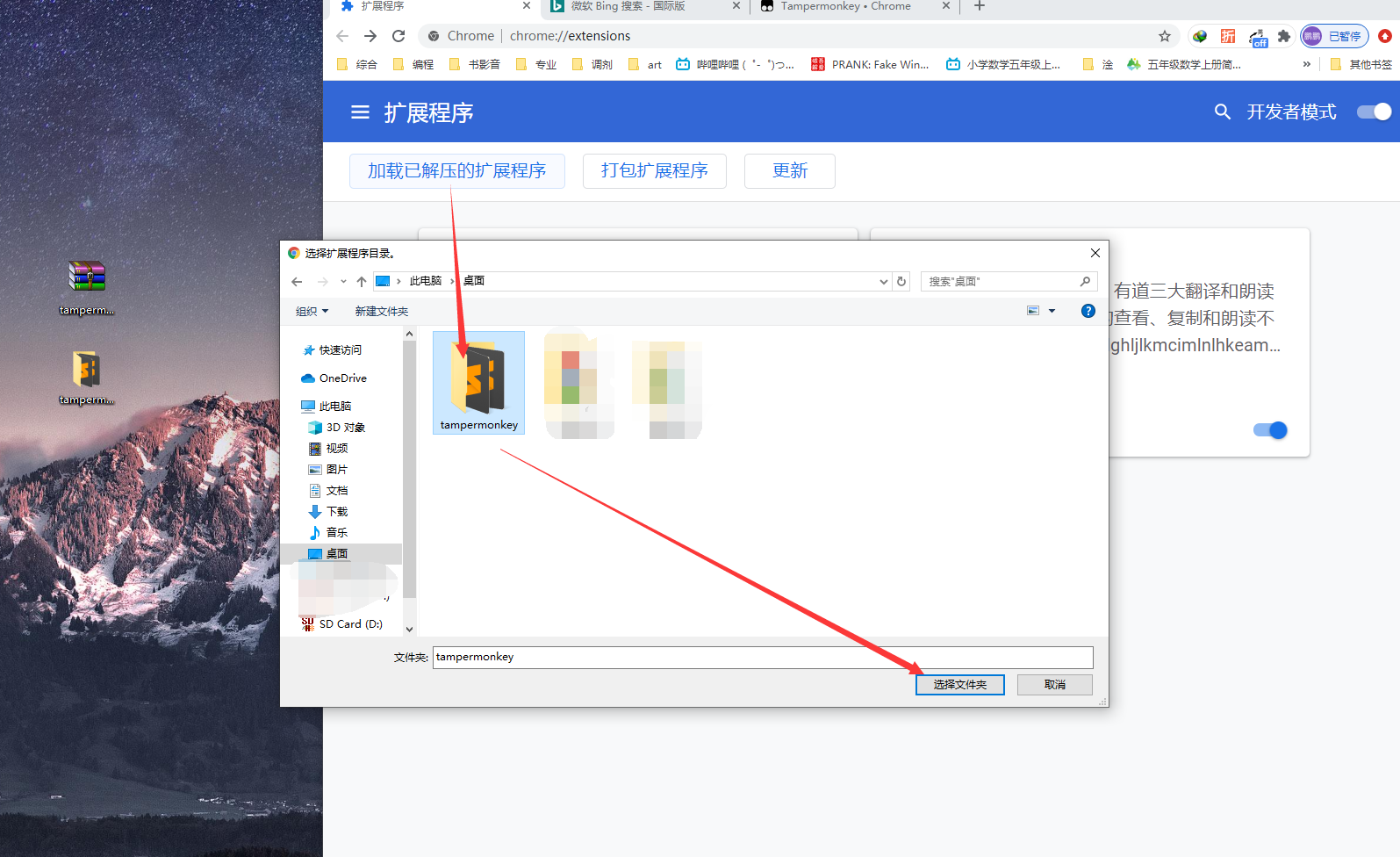This screenshot has width=1400, height=857.
Task: Click the 加载已解压的扩展程序 button
Action: tap(457, 170)
